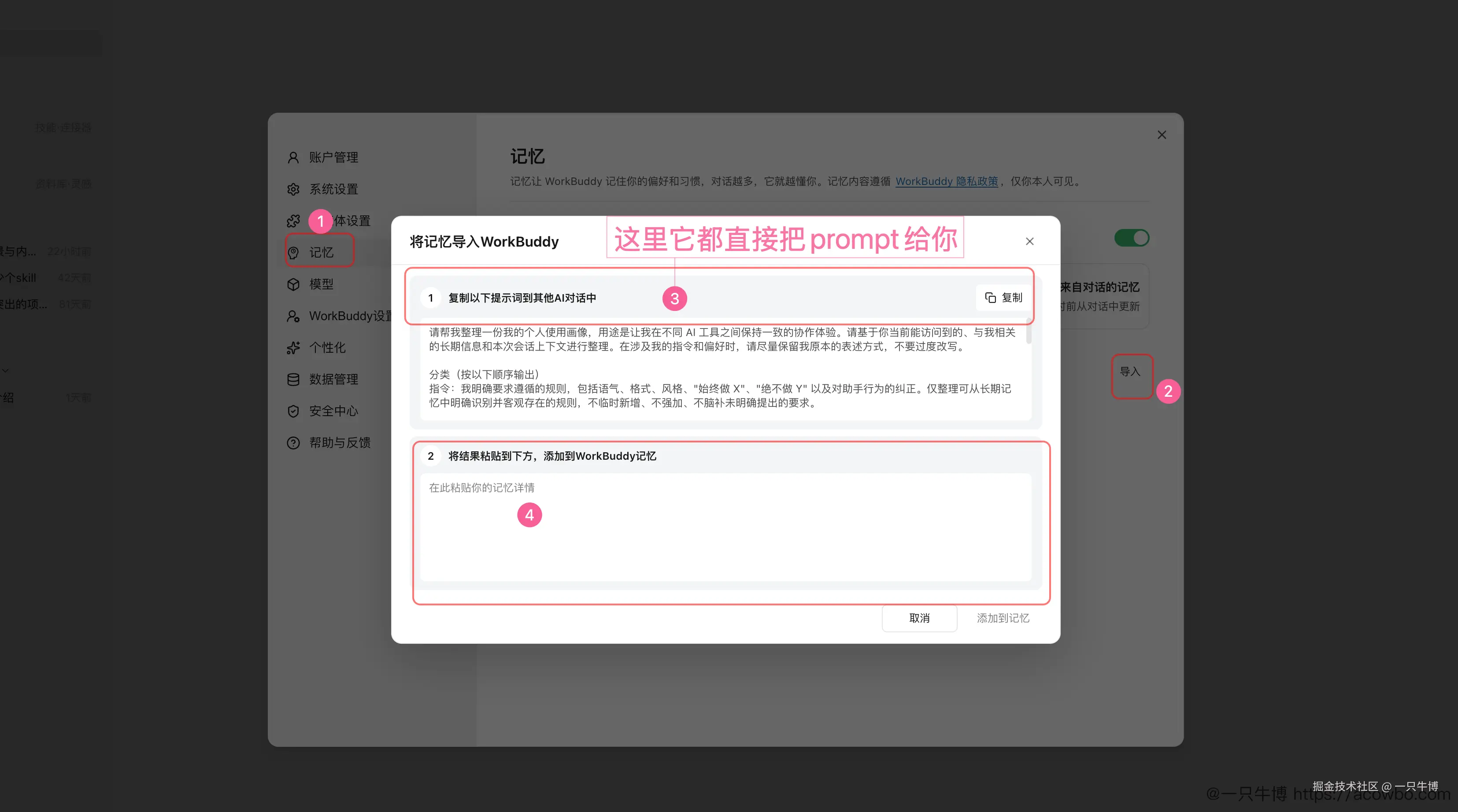Click the 记忆 memory icon

pos(293,252)
